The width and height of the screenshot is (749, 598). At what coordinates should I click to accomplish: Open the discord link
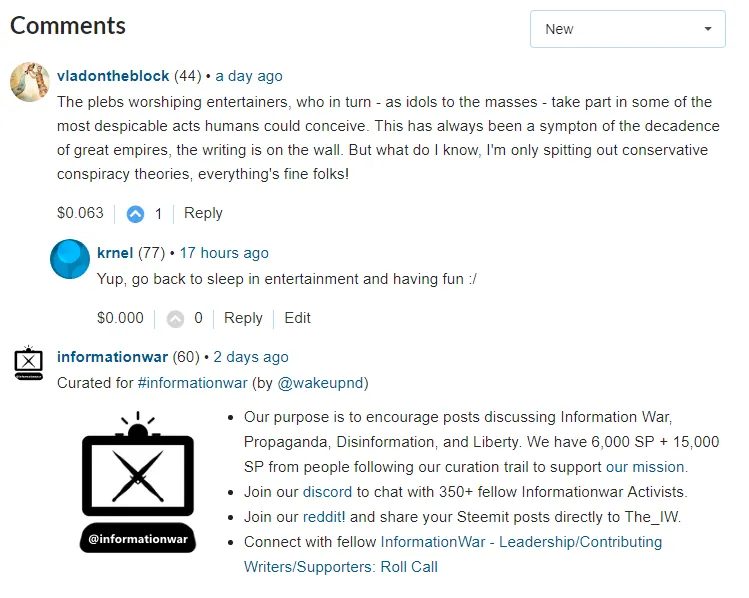(x=327, y=492)
